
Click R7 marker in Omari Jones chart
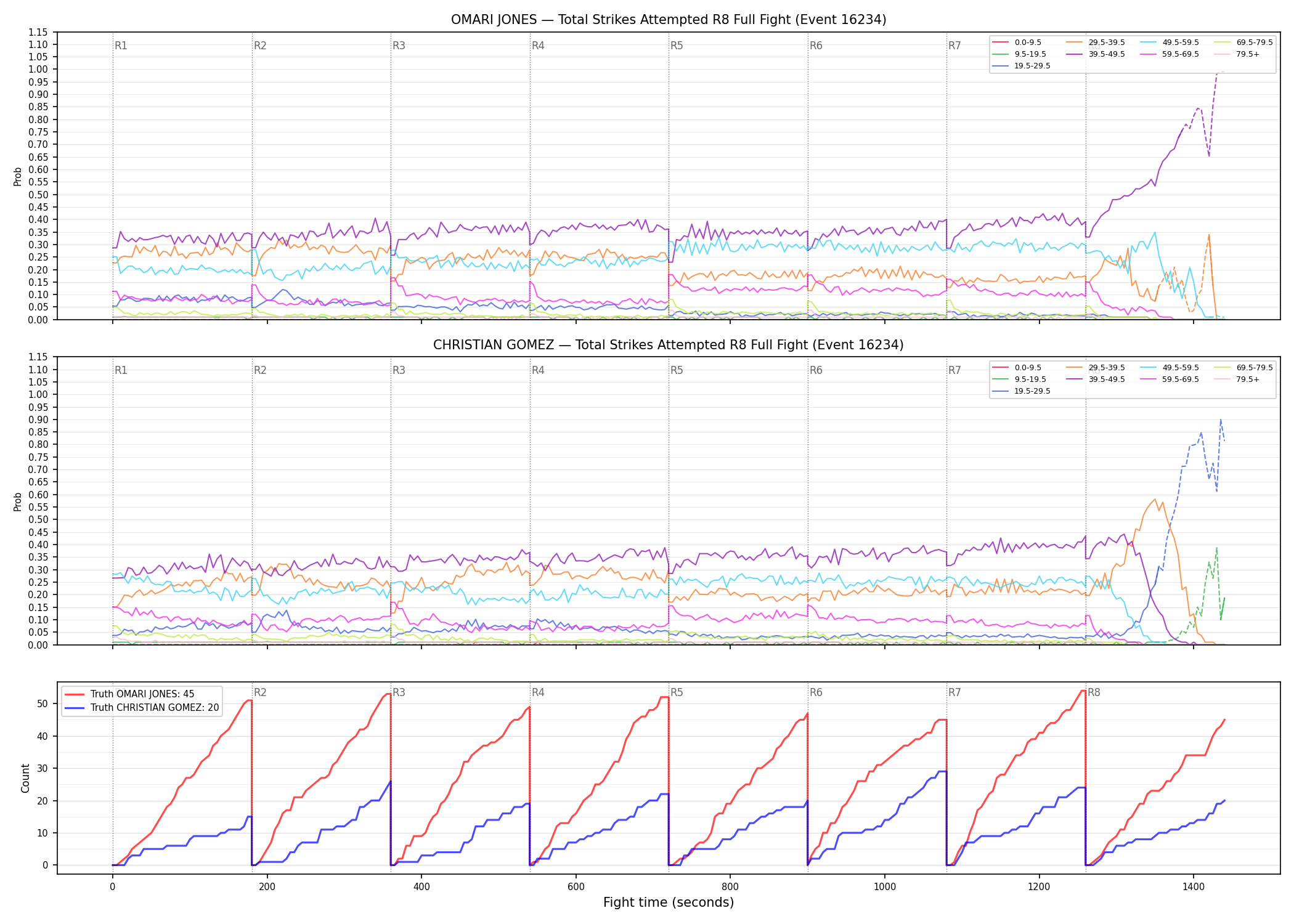click(954, 46)
